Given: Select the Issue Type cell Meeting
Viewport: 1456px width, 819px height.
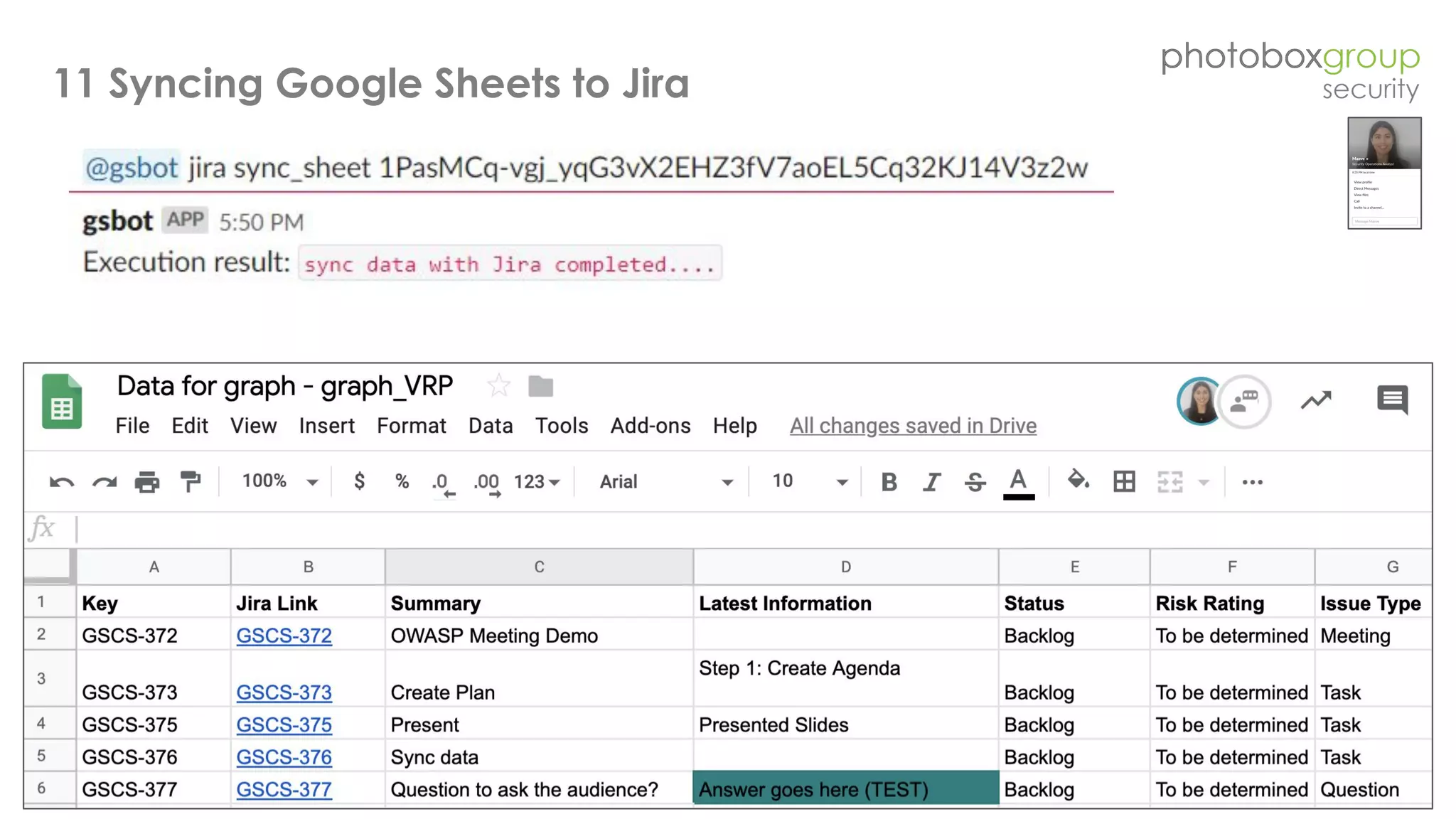Looking at the screenshot, I should [x=1373, y=636].
